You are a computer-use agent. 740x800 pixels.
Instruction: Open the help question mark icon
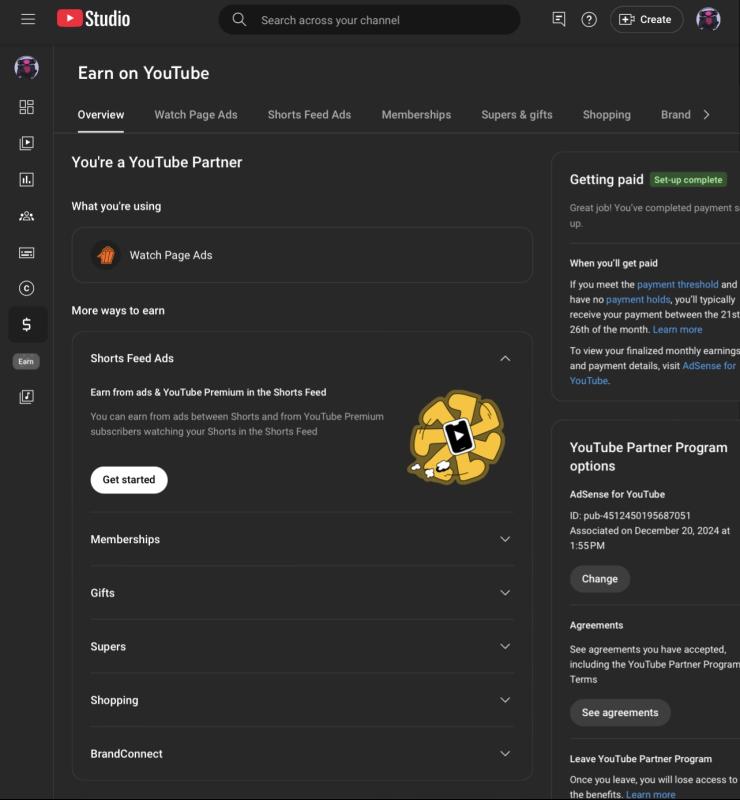coord(589,19)
